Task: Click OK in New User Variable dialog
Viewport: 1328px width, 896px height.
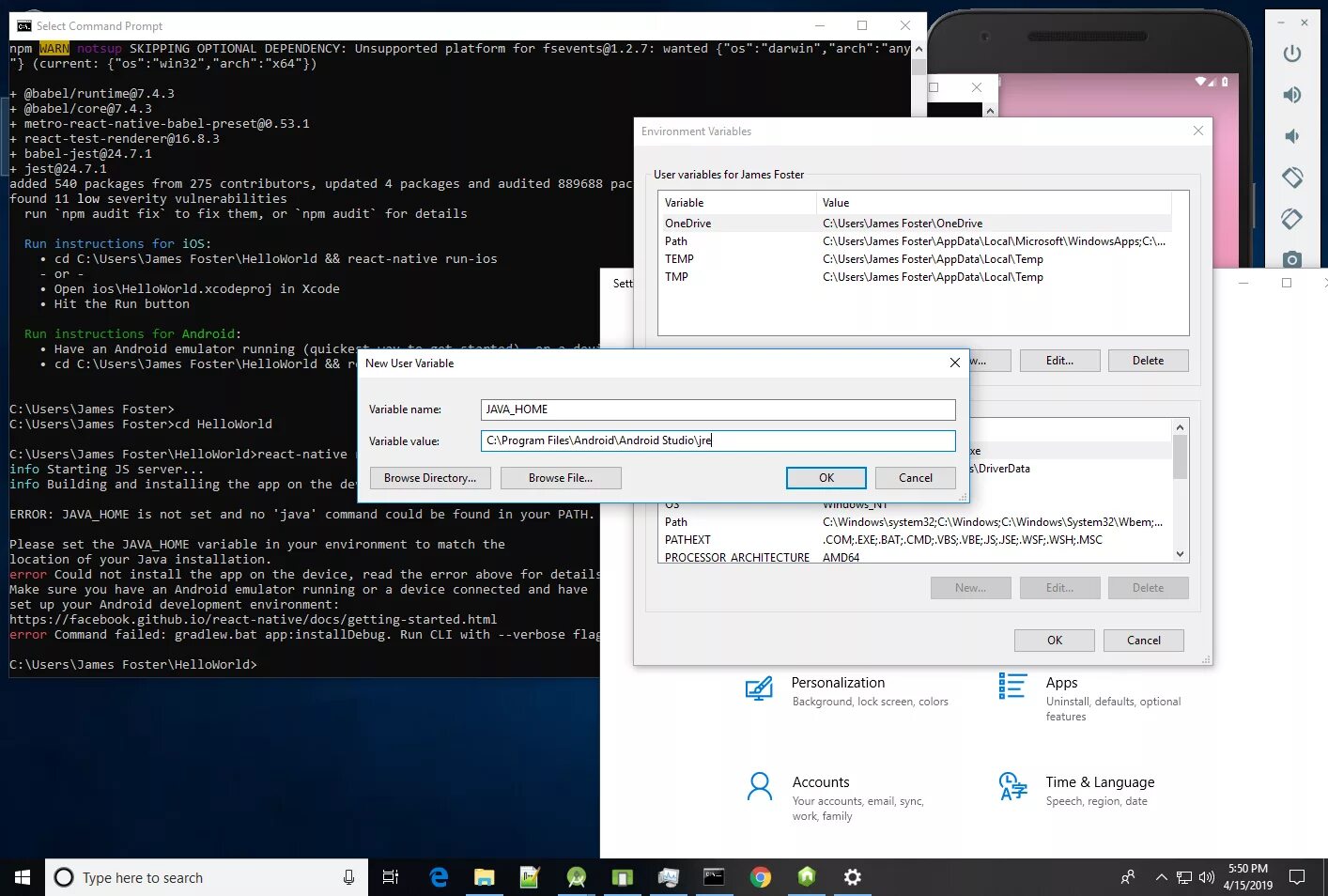Action: tap(826, 478)
